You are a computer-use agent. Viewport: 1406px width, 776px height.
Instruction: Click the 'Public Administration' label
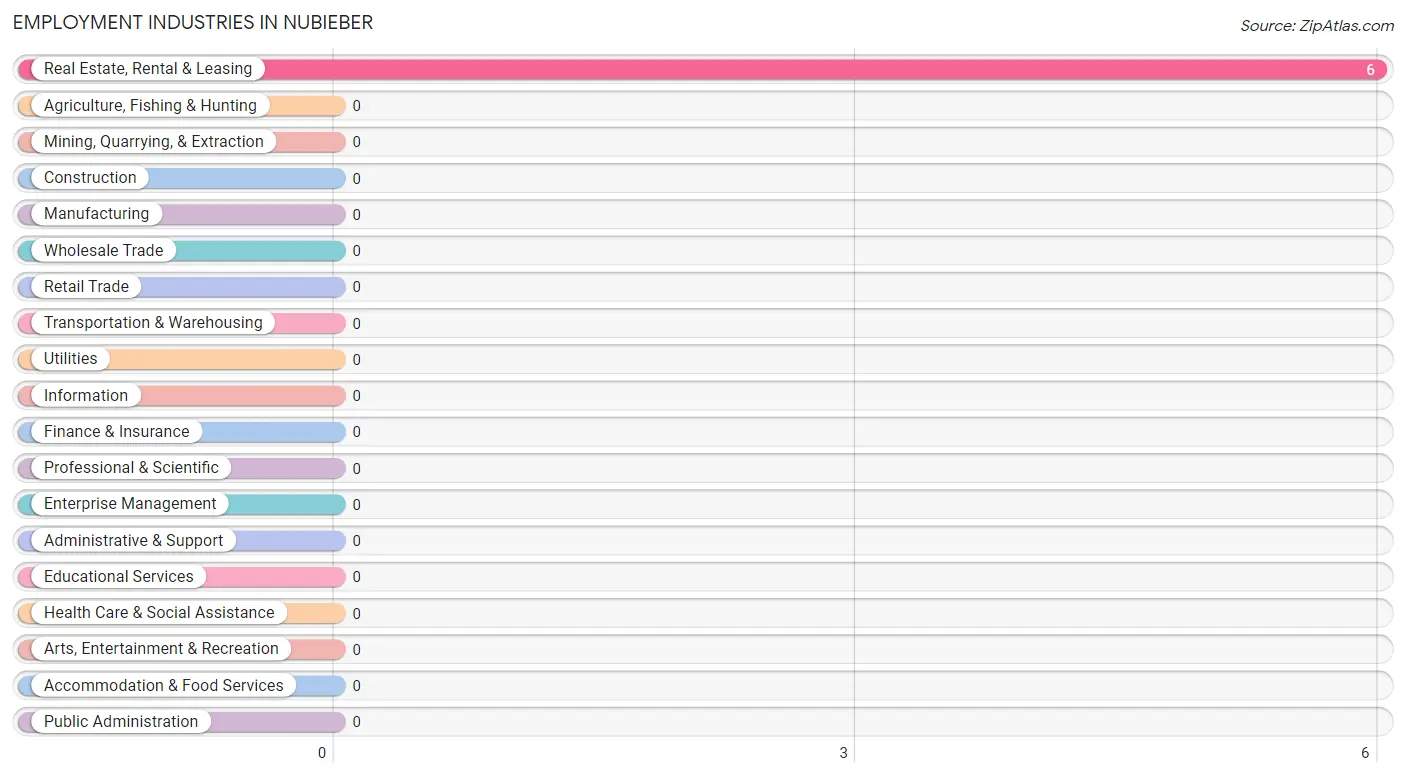(x=121, y=721)
